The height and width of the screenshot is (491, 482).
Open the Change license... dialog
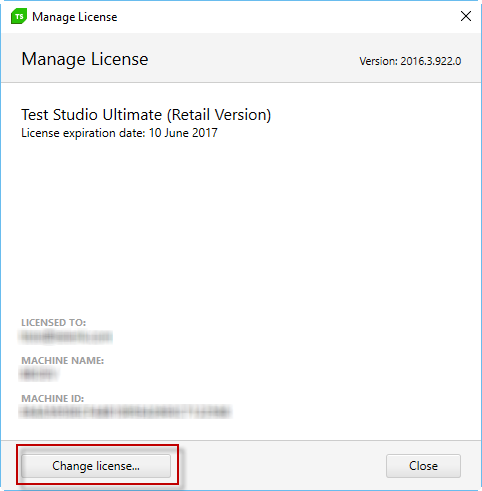pos(96,466)
